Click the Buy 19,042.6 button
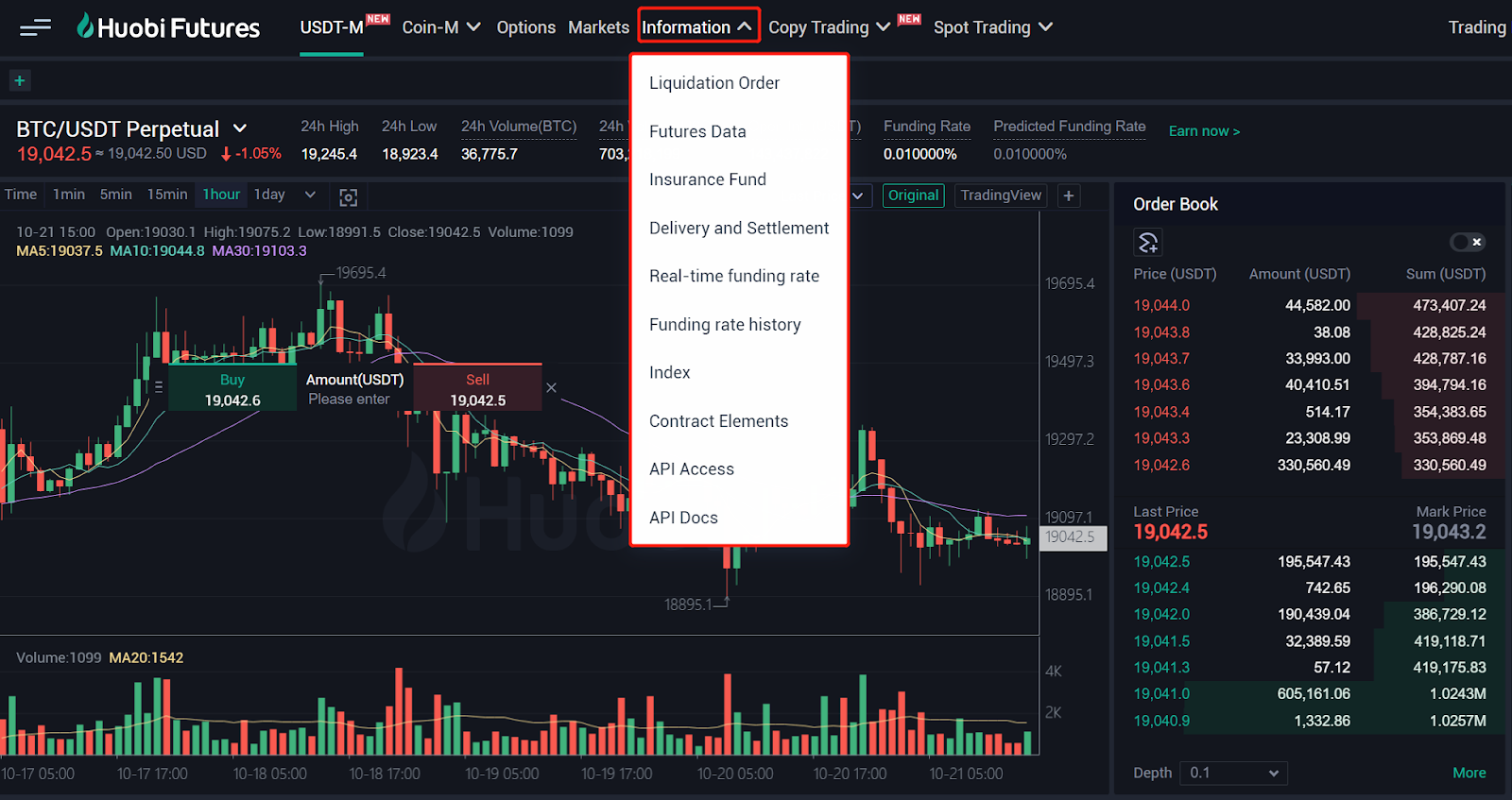Viewport: 1512px width, 800px height. [232, 389]
